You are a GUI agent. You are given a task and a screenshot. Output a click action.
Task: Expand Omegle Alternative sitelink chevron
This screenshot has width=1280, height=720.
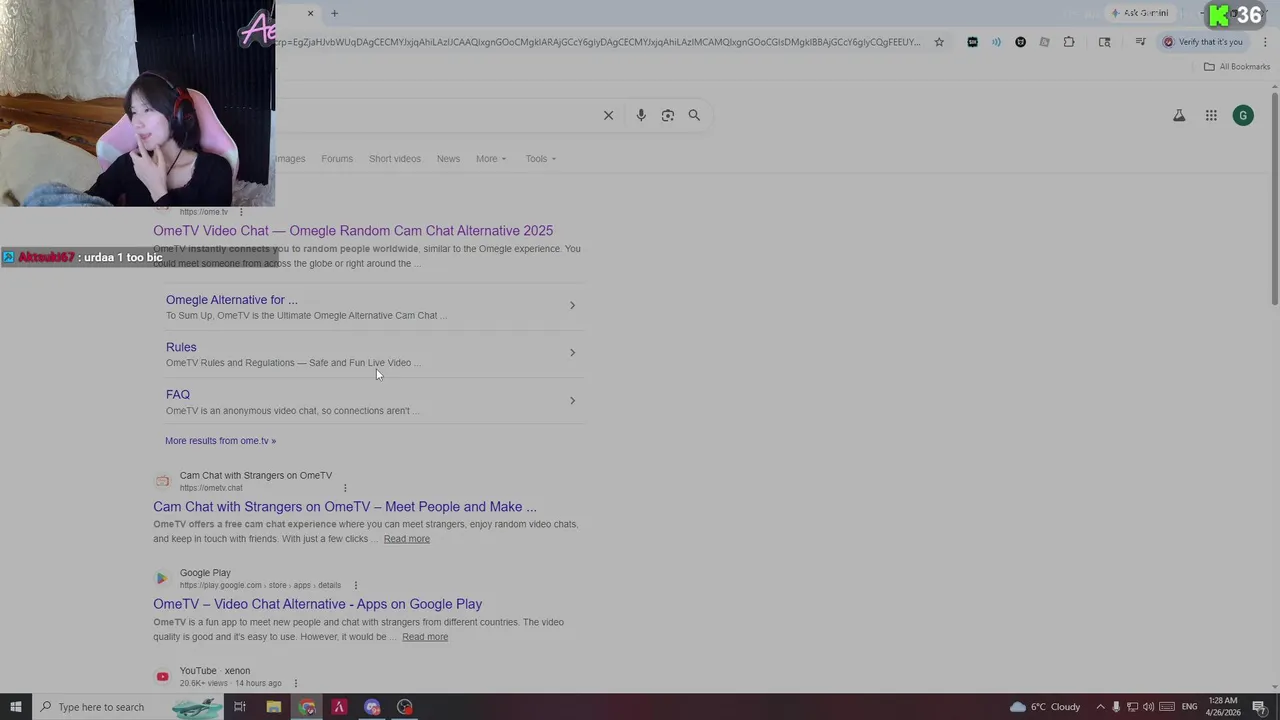pos(572,305)
